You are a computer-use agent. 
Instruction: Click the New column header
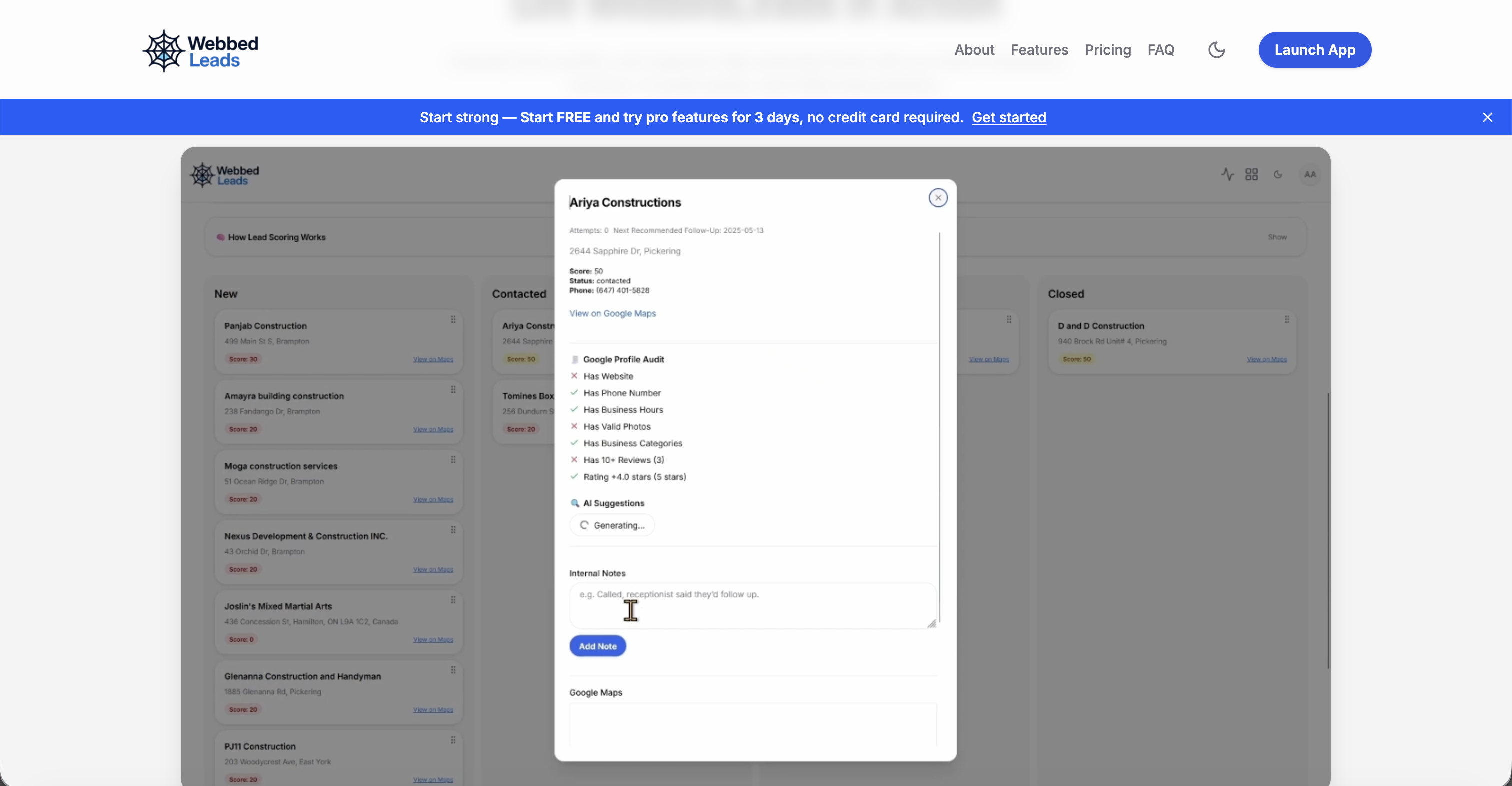pos(226,294)
